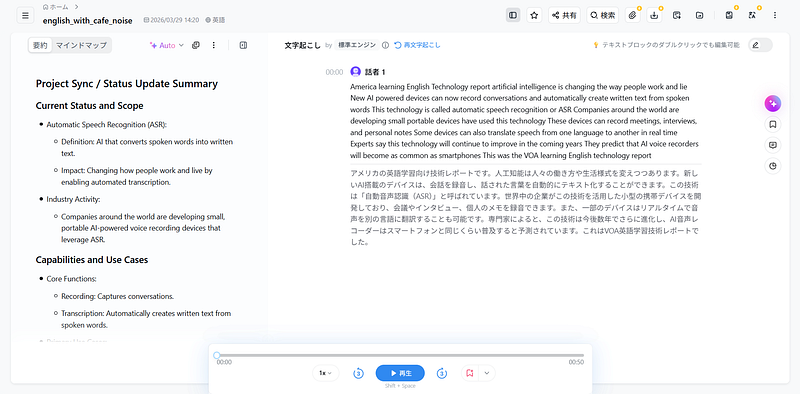Click the 2026/03/29 14:20 date label

[x=171, y=20]
